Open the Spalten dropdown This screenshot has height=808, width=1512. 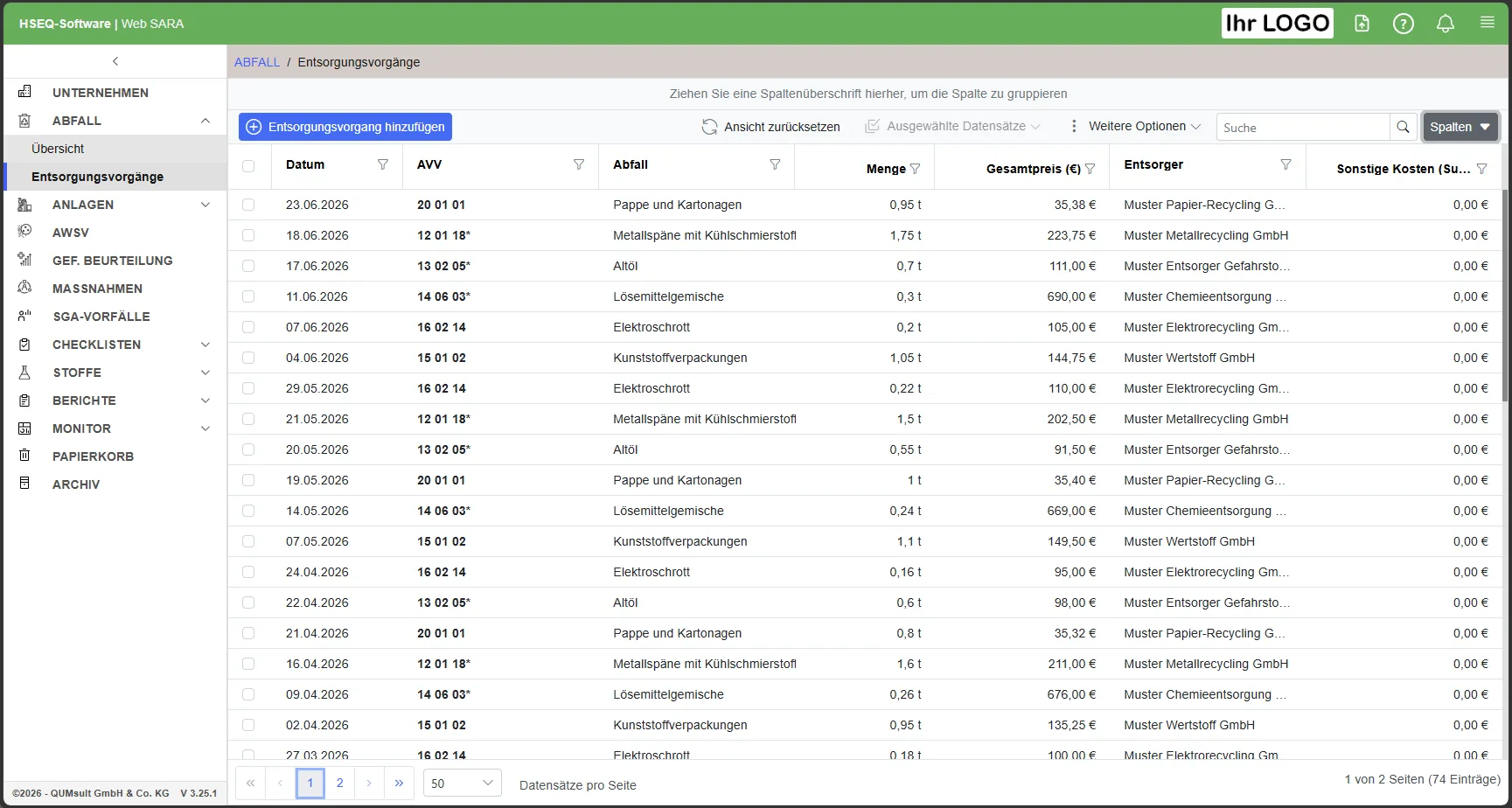1460,127
